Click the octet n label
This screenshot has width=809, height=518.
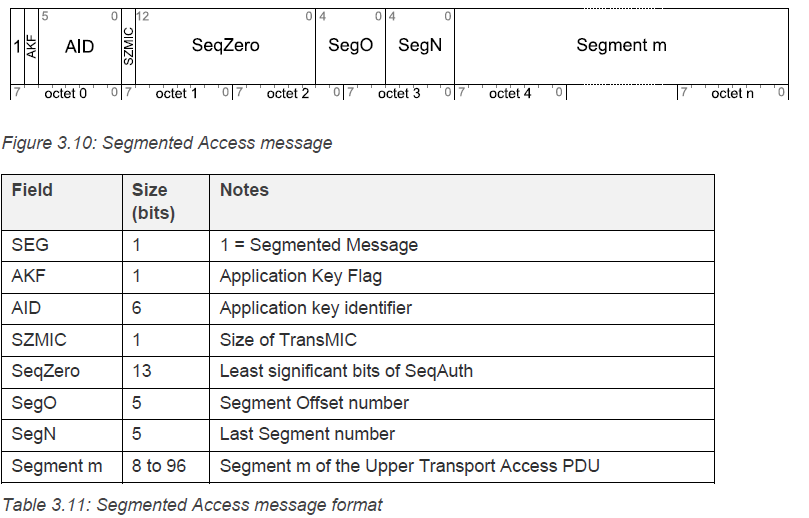[x=732, y=93]
